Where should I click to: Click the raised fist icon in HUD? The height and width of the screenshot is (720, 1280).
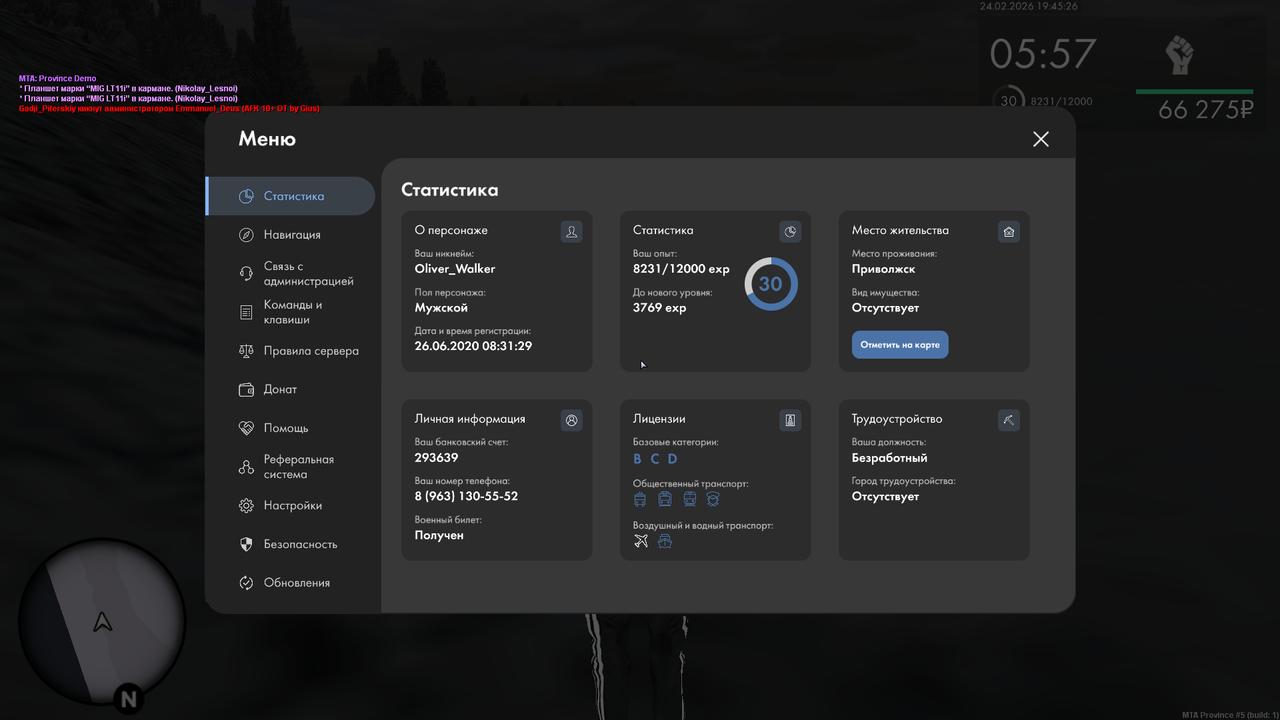(x=1181, y=56)
